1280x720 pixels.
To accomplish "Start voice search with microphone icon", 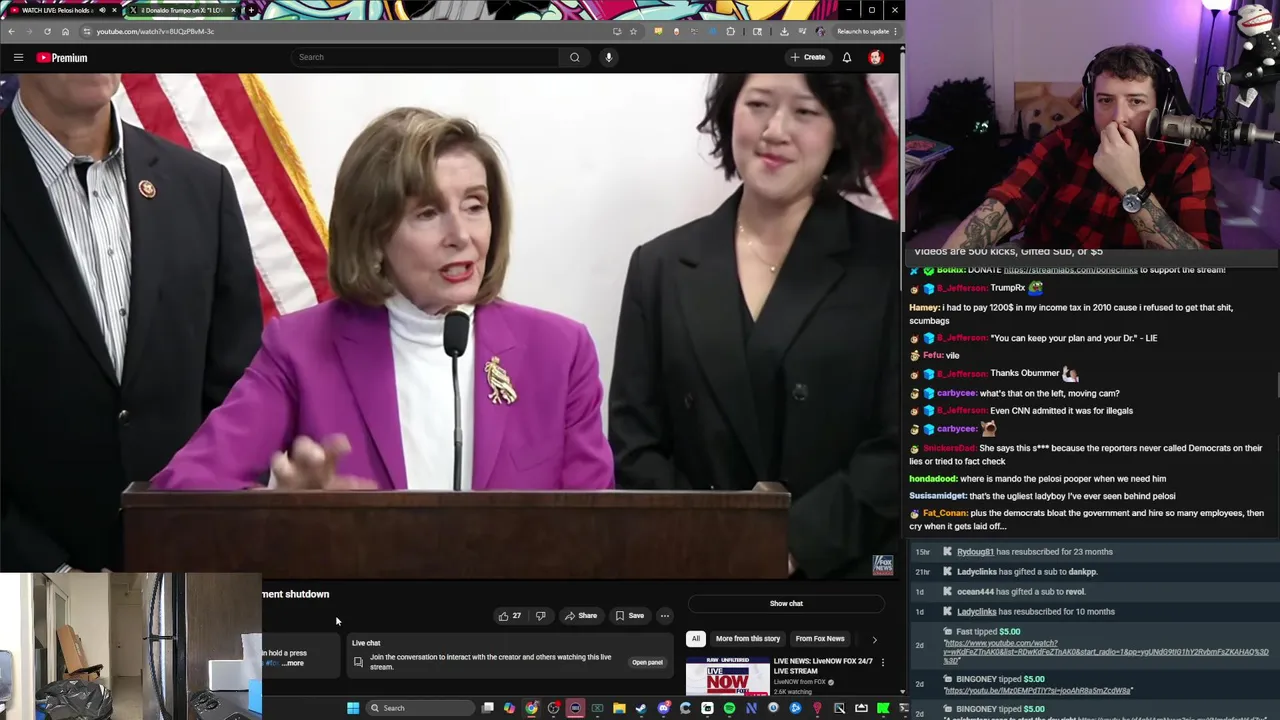I will pyautogui.click(x=608, y=57).
